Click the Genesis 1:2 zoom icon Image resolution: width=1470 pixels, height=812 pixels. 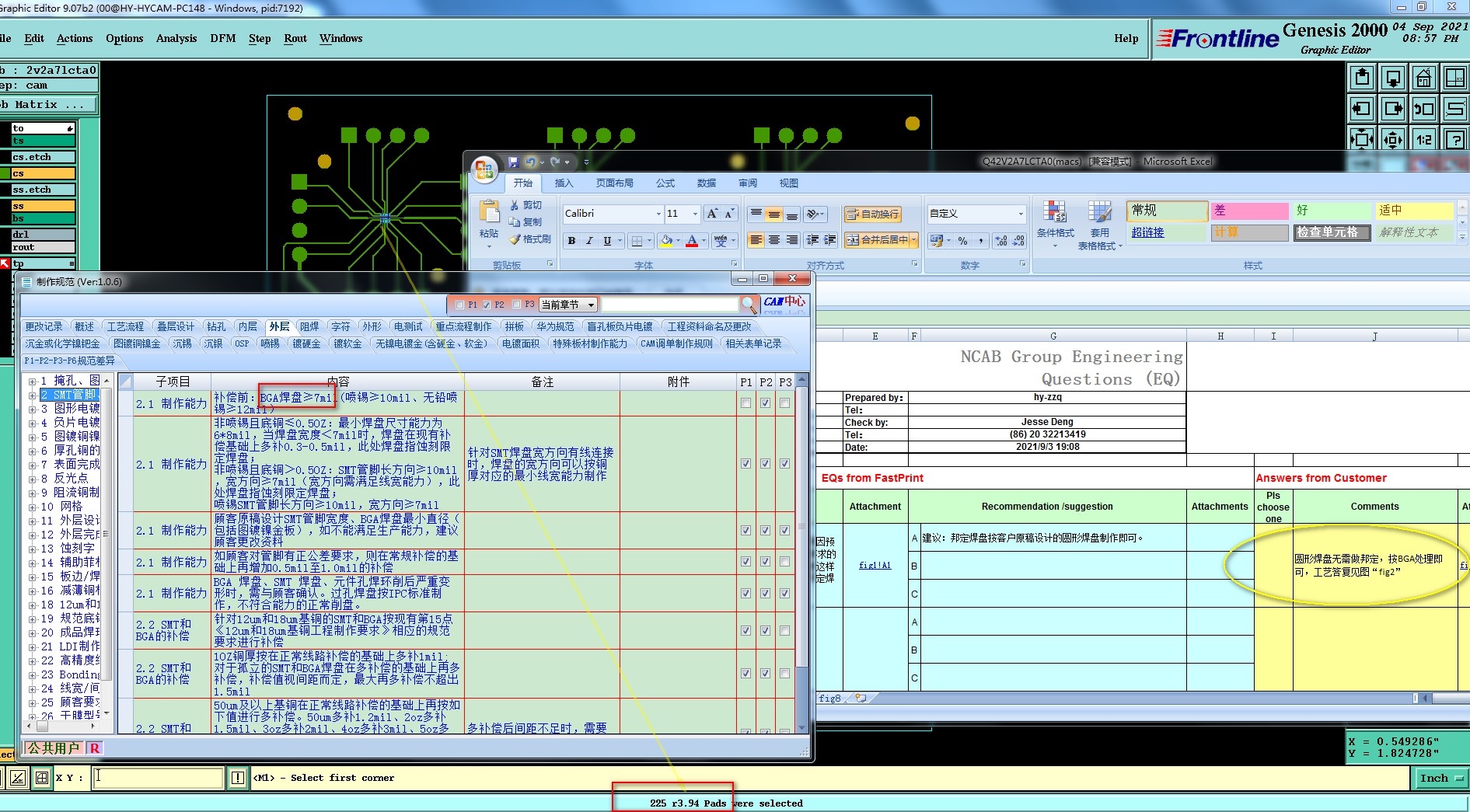[x=1423, y=139]
